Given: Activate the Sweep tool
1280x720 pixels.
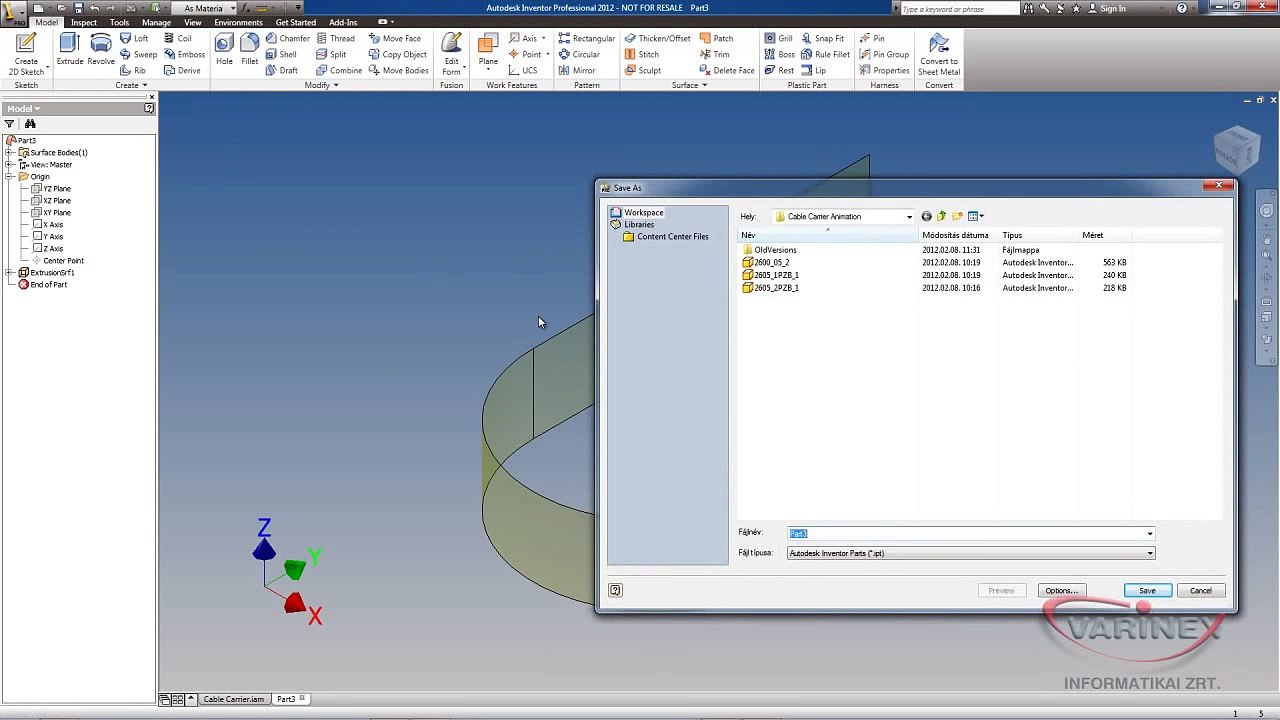Looking at the screenshot, I should [x=138, y=54].
